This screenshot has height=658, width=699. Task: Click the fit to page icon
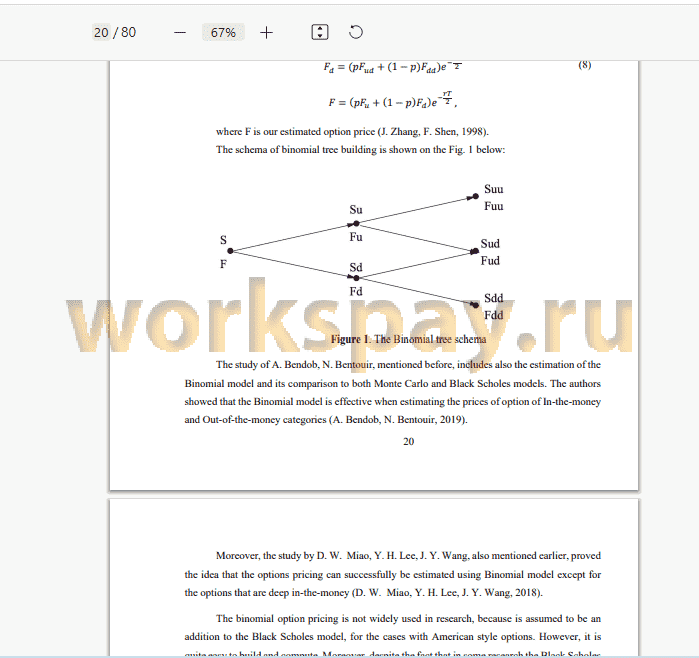point(320,32)
